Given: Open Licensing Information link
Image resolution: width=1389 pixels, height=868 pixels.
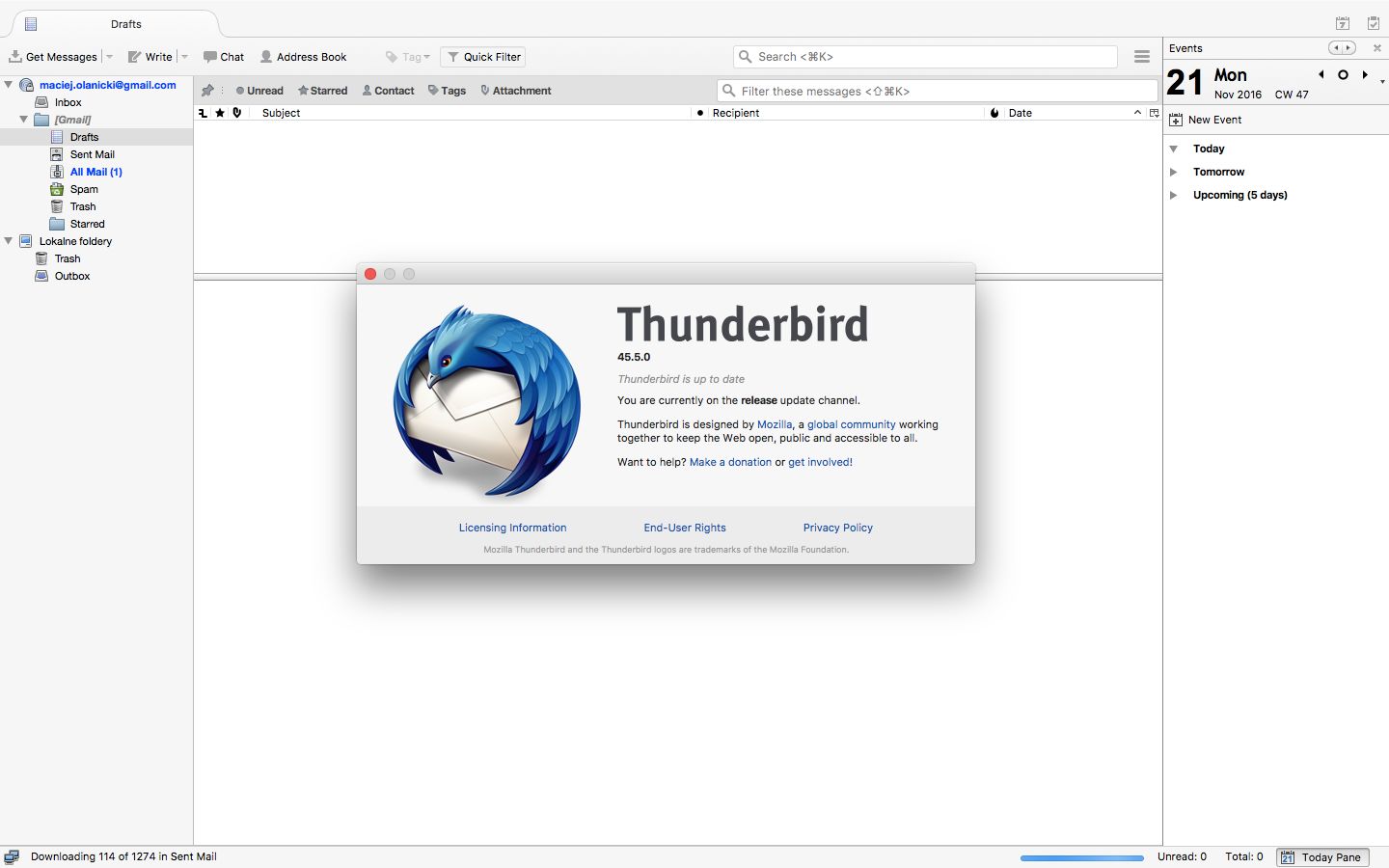Looking at the screenshot, I should point(512,528).
